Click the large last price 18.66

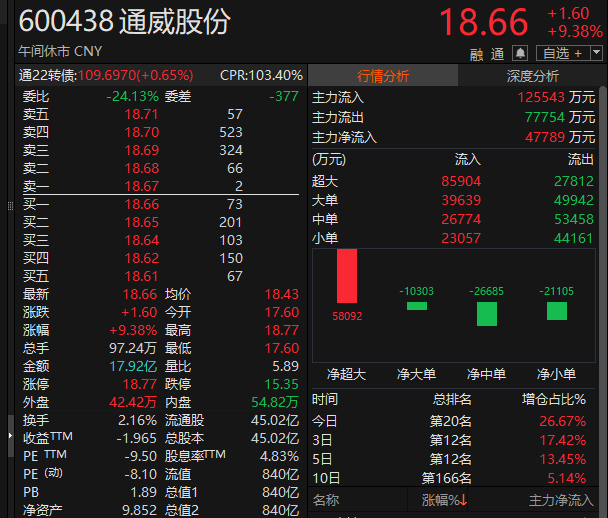click(x=484, y=22)
